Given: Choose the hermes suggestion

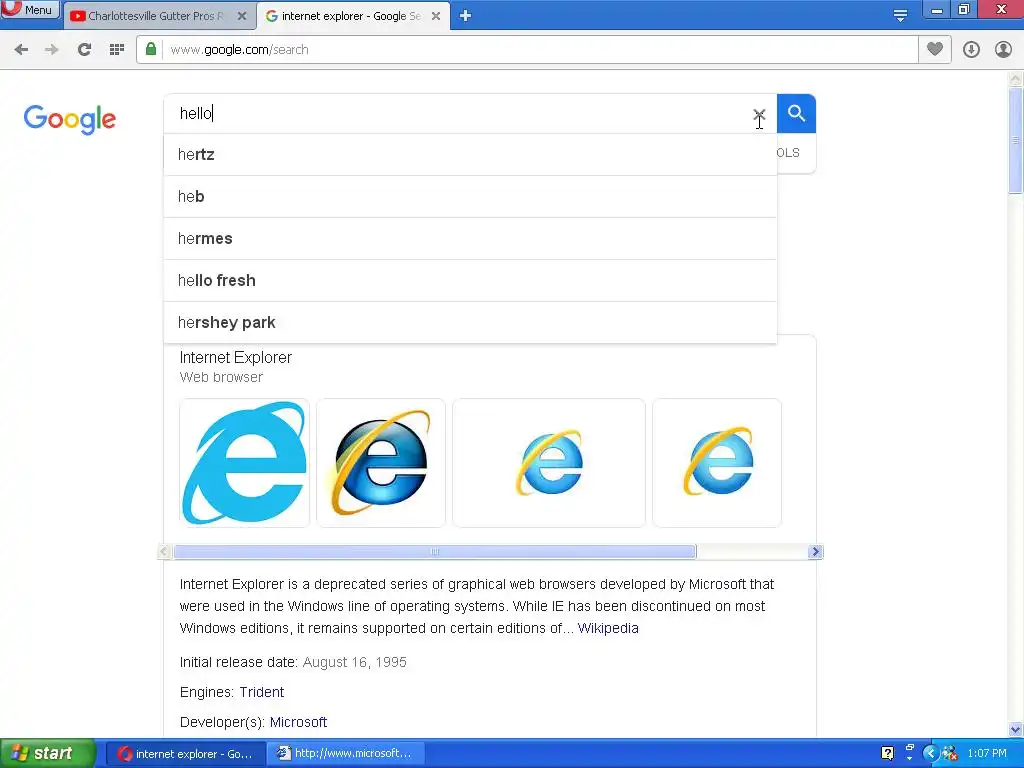Looking at the screenshot, I should tap(470, 238).
